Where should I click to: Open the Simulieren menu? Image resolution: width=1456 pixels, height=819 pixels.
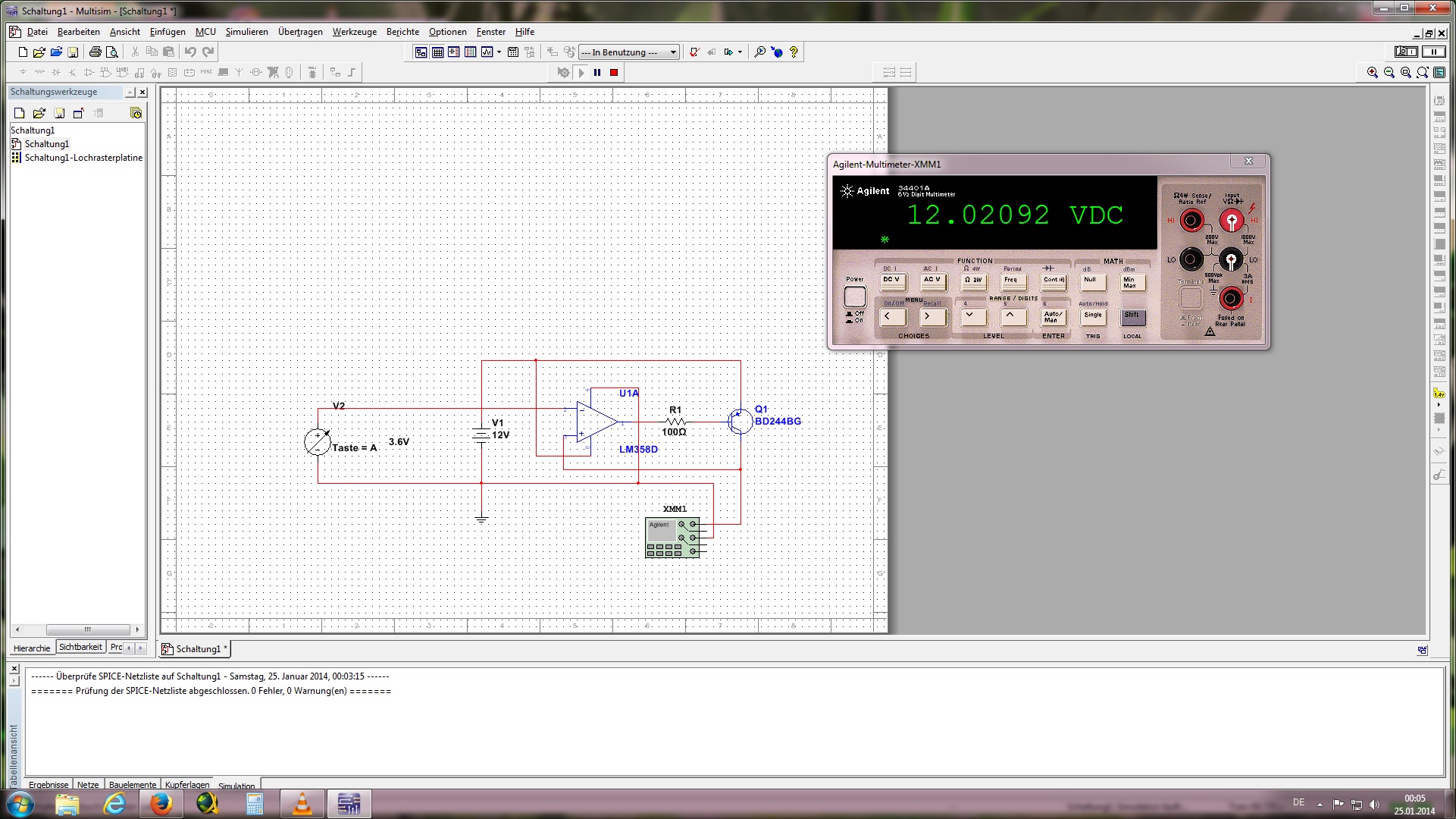pyautogui.click(x=246, y=32)
